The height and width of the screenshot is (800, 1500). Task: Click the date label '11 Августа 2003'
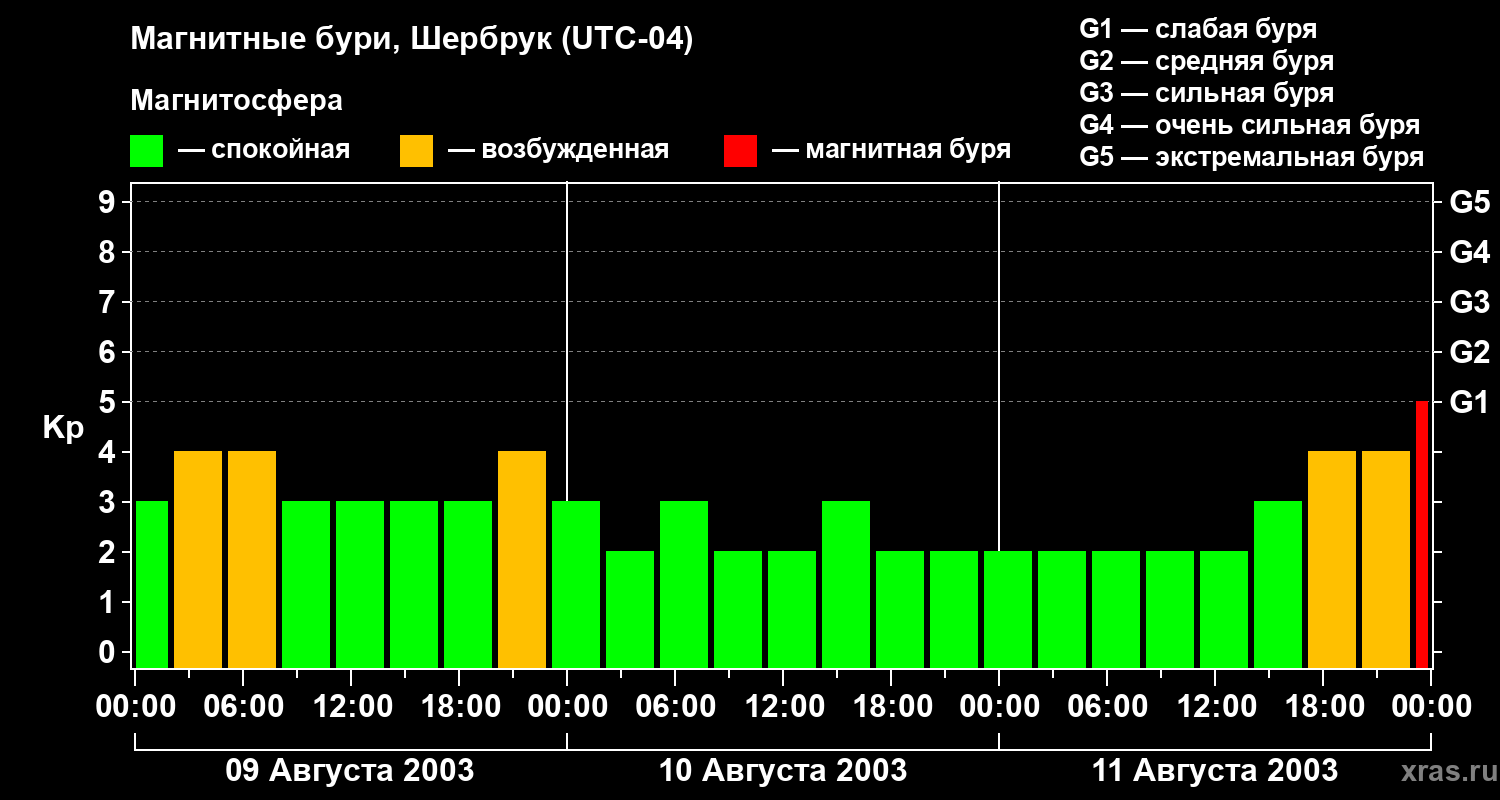coord(1215,771)
